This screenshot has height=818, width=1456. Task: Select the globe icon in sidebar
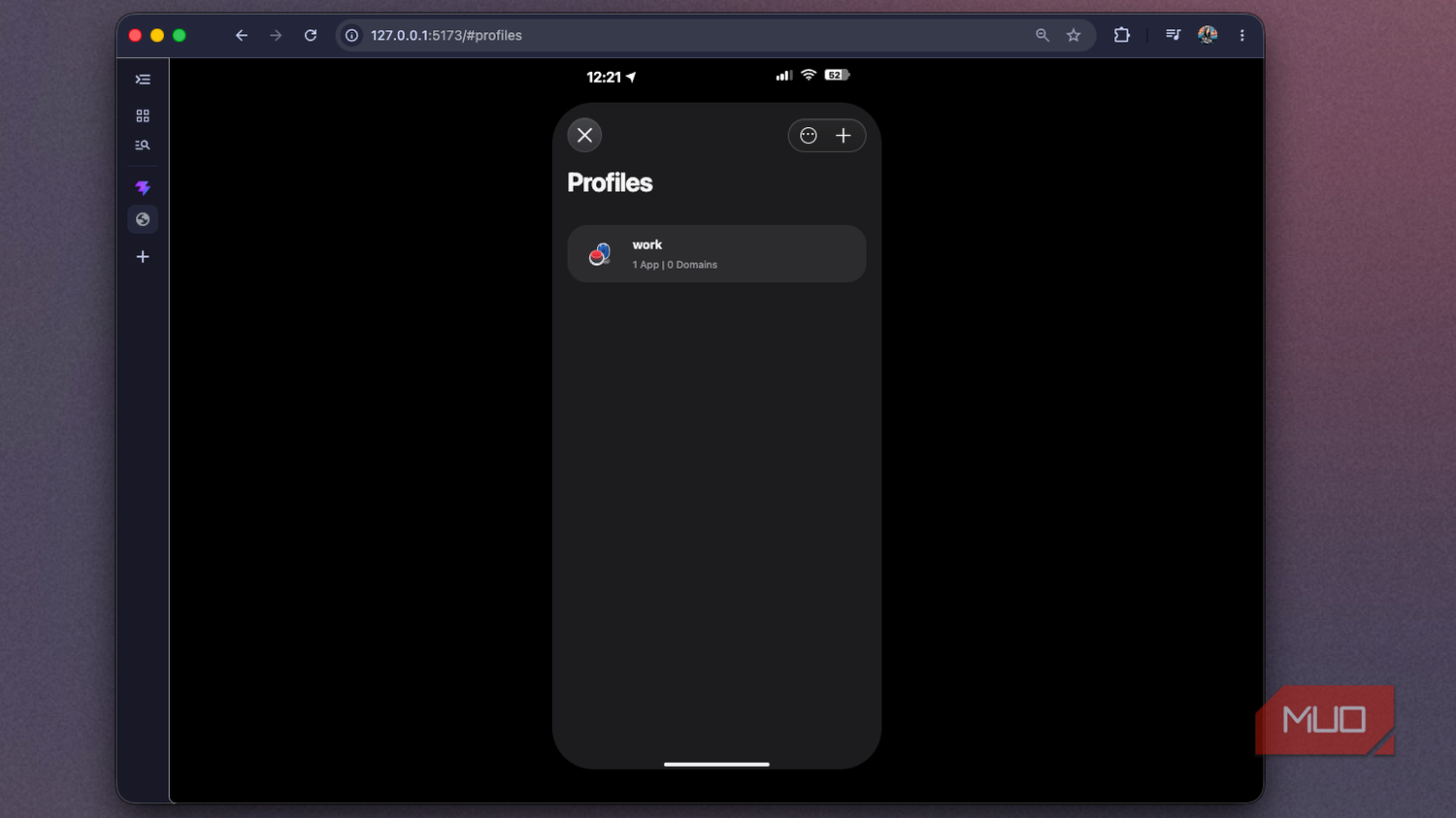point(143,219)
